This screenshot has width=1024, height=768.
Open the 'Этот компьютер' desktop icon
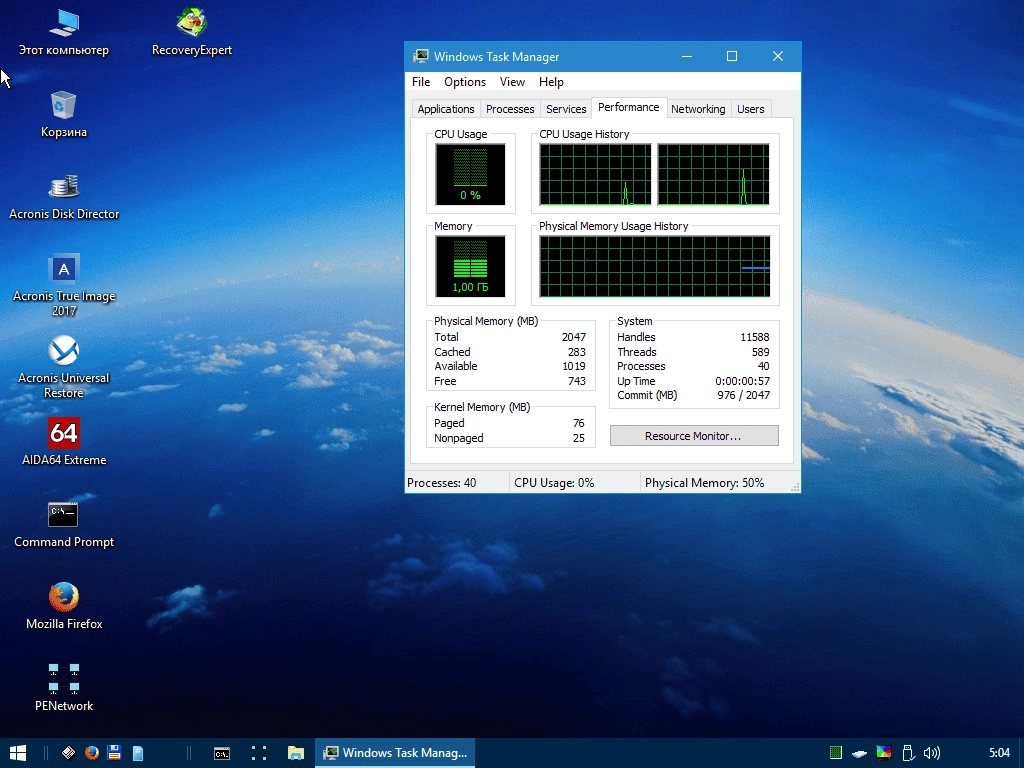point(64,32)
